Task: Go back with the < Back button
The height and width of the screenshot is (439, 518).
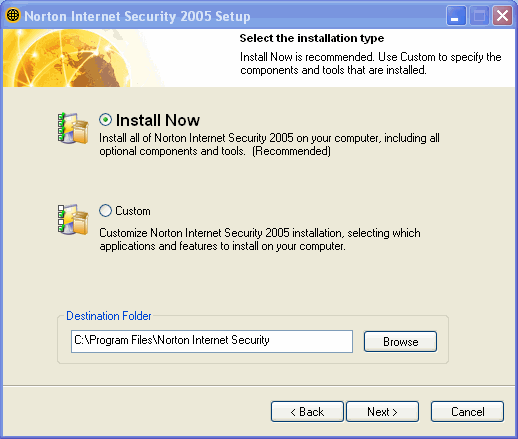Action: point(307,412)
